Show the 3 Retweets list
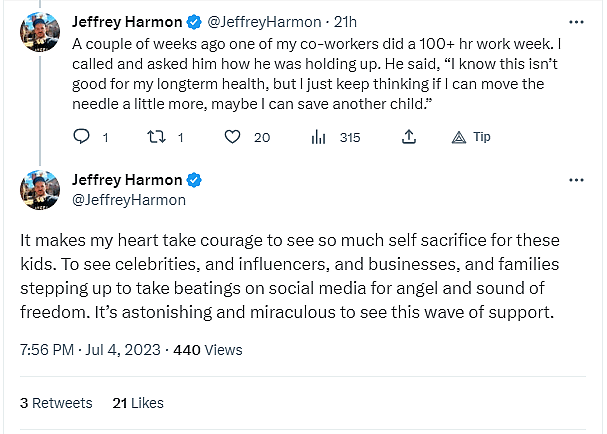607x434 pixels. (x=56, y=403)
